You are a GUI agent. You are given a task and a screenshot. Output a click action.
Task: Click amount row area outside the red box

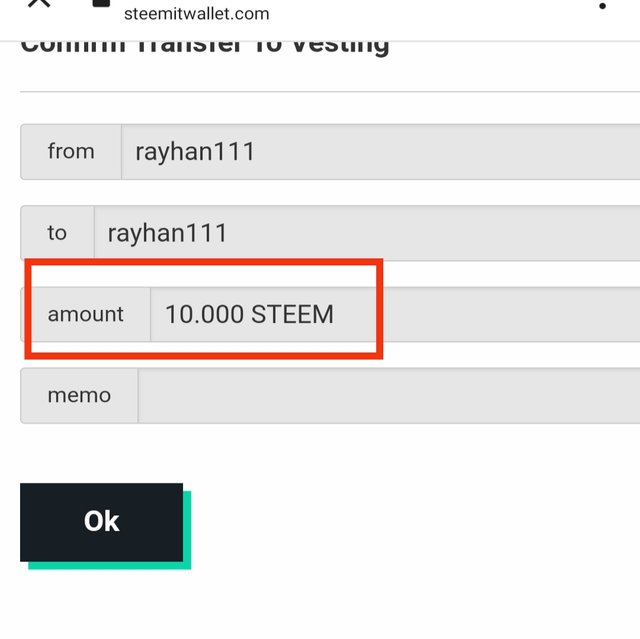pos(510,314)
